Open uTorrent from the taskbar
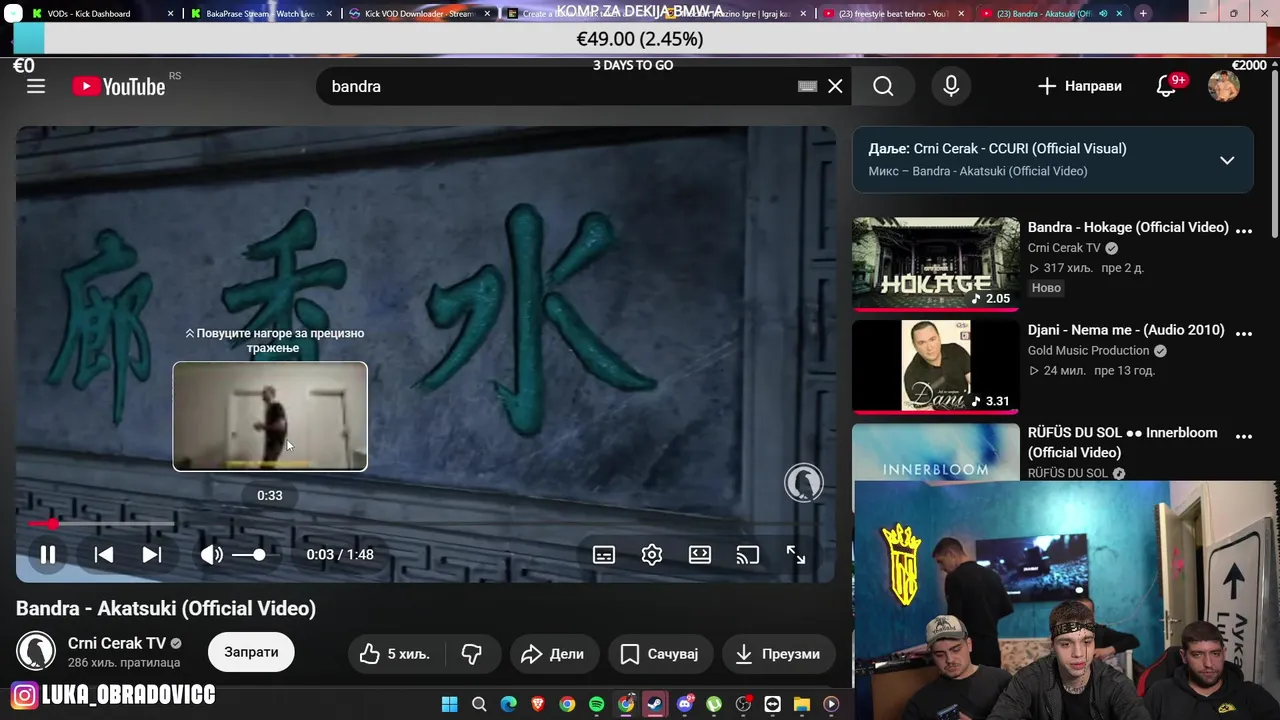The width and height of the screenshot is (1280, 720). point(714,705)
